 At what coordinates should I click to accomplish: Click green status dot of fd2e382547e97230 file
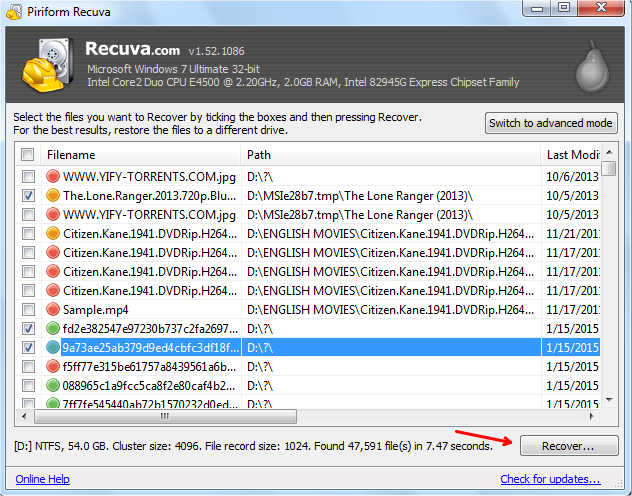click(x=53, y=328)
